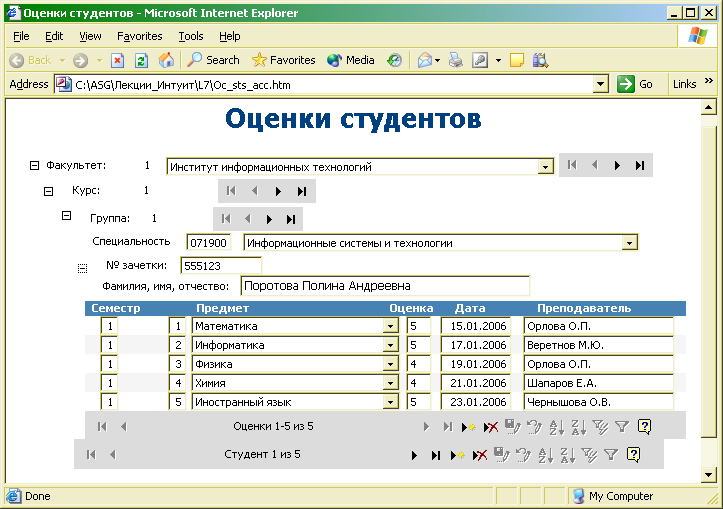Open the Mail toolbar icon

[425, 60]
